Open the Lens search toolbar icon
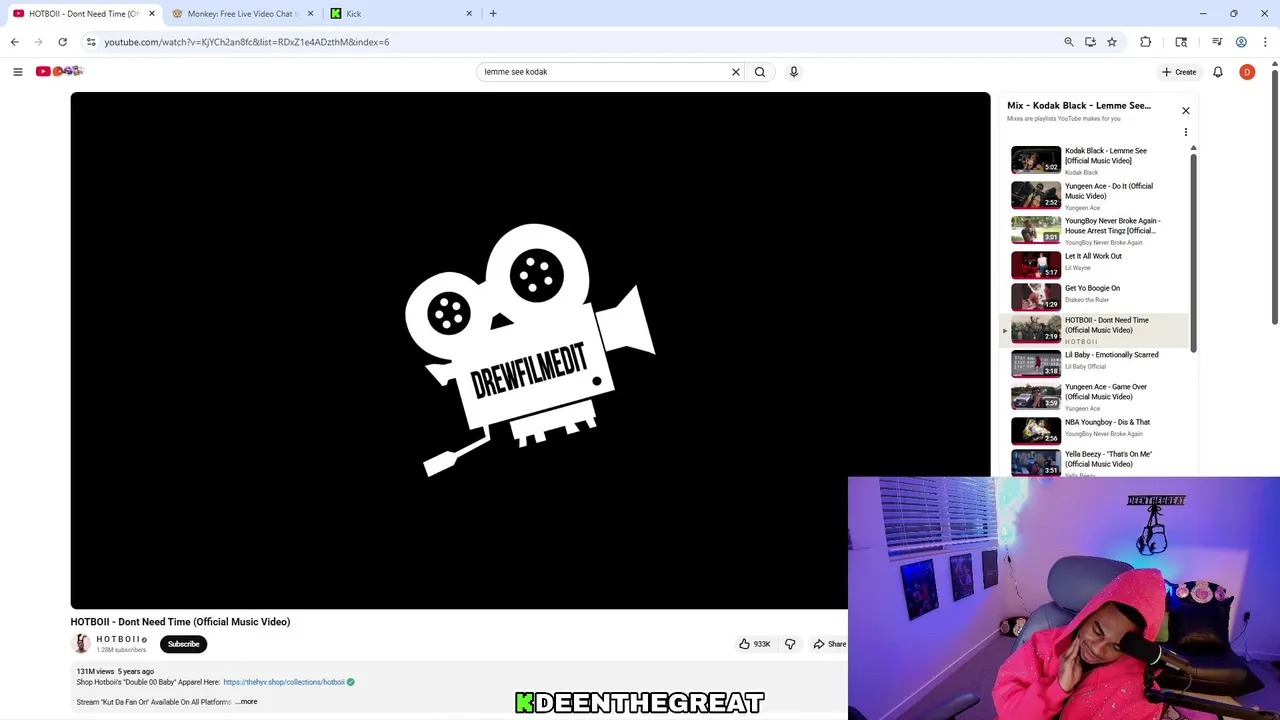The image size is (1280, 720). click(x=1181, y=42)
